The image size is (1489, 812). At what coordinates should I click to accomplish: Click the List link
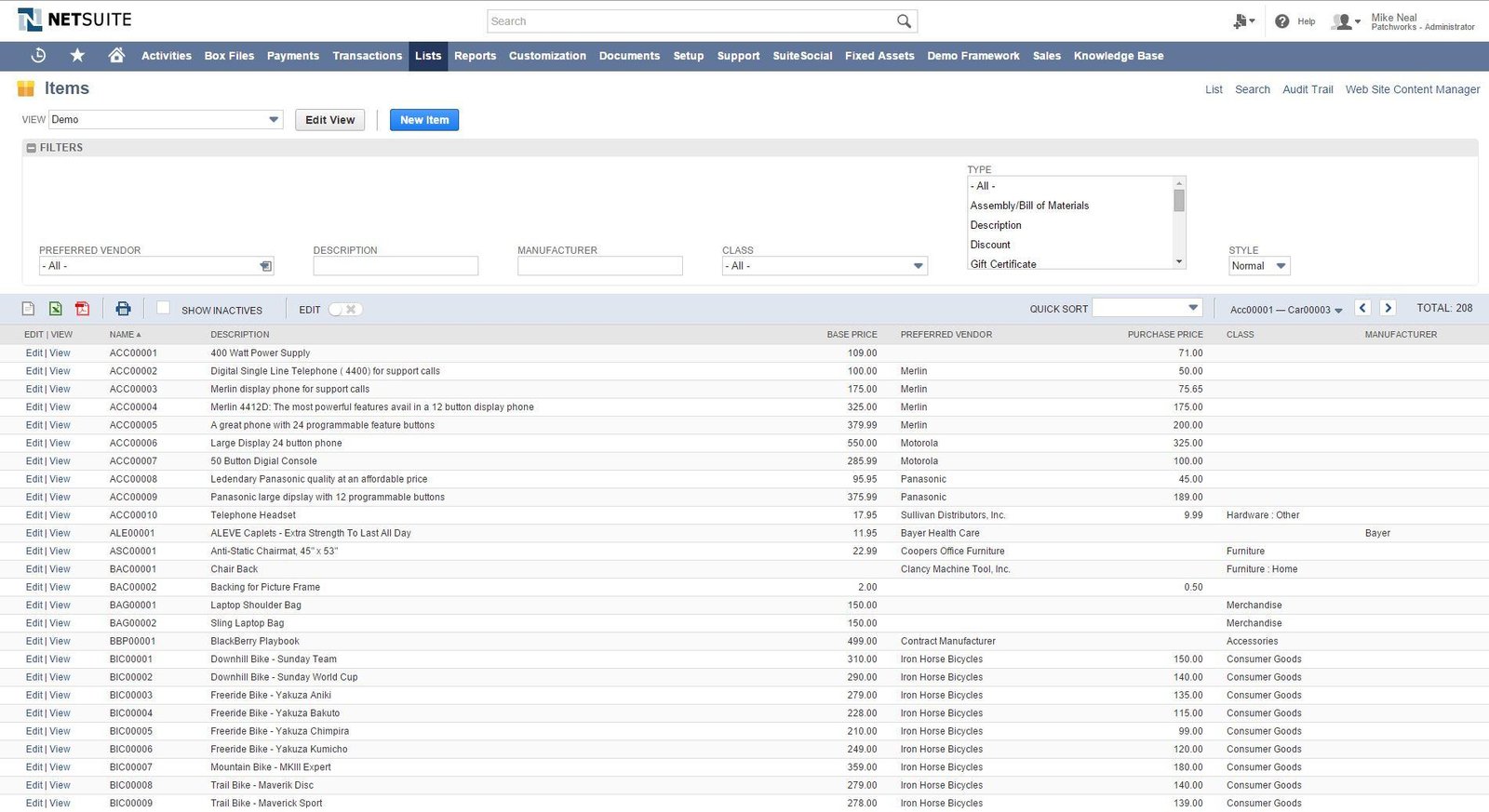(x=1214, y=89)
